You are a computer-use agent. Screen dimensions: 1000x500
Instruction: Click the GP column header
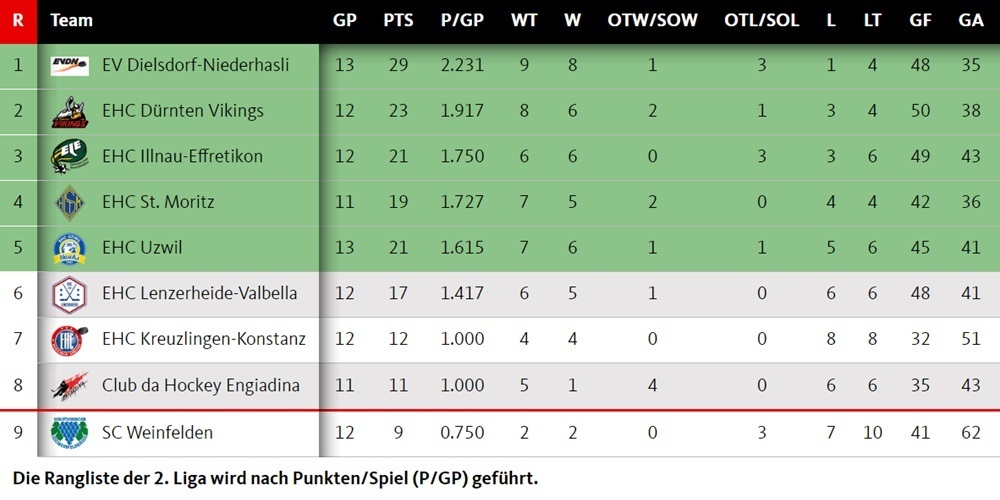(x=345, y=20)
